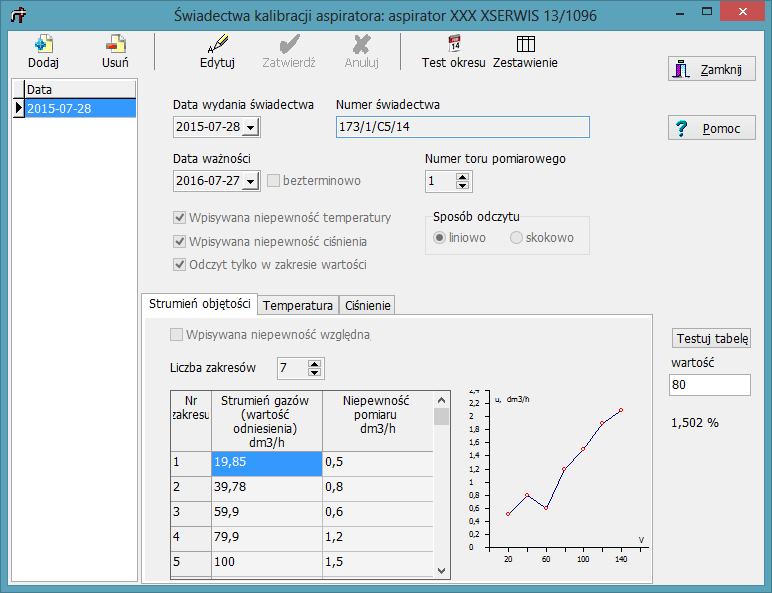Click the Data ważności date field 2016-07-27
This screenshot has width=772, height=593.
coord(209,181)
